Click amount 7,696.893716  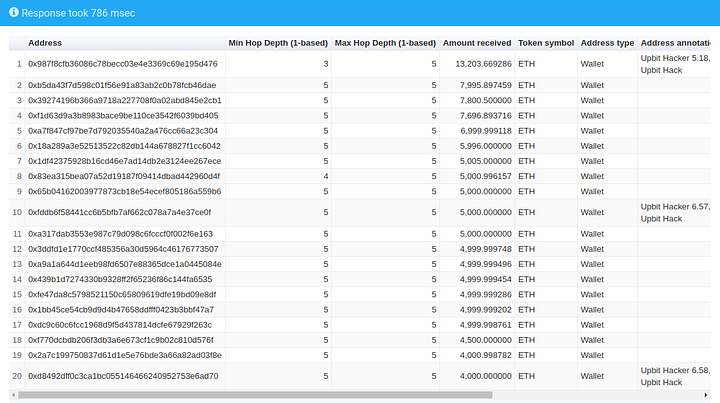click(485, 116)
